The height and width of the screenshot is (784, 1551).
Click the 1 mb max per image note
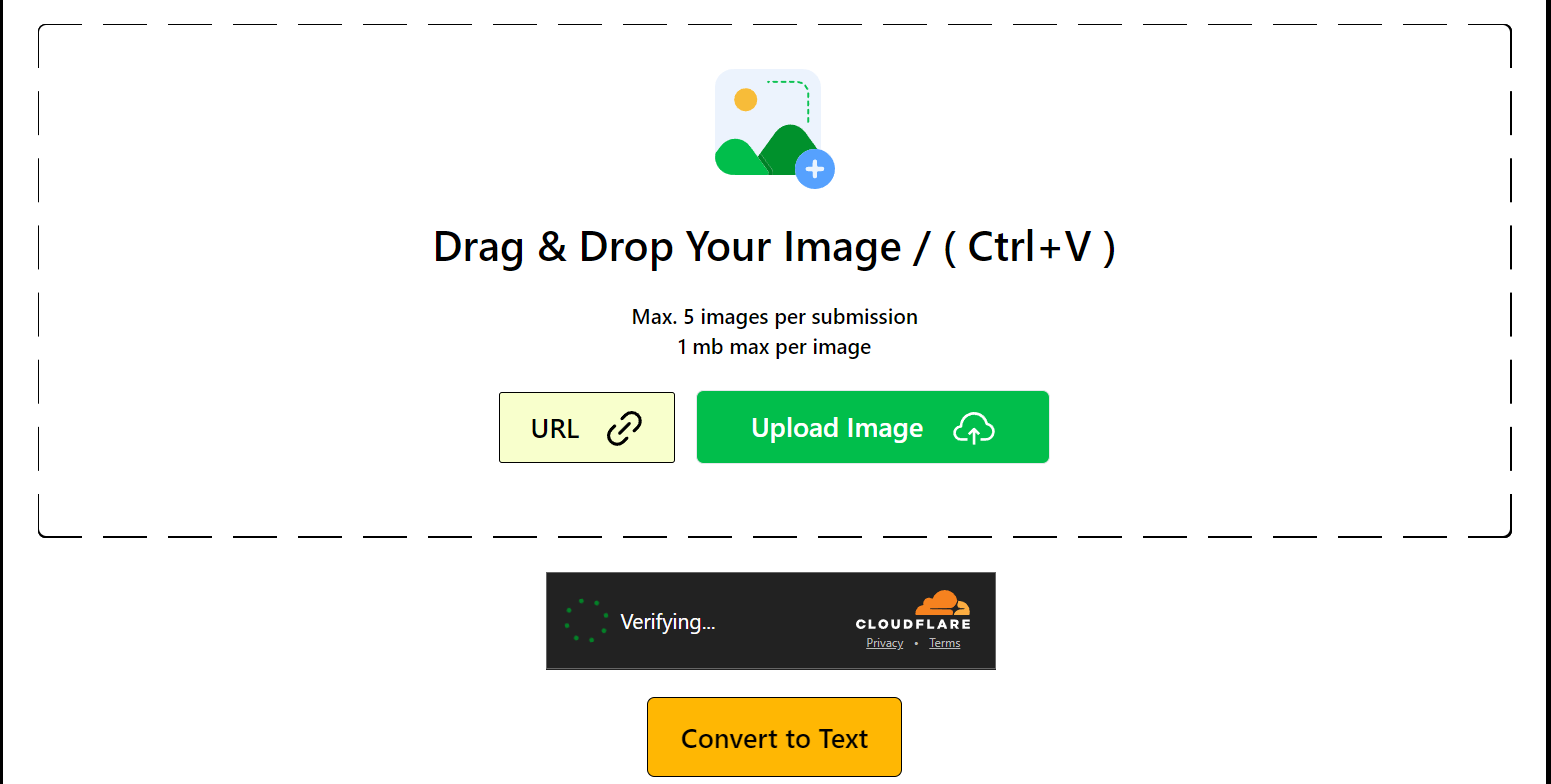click(x=774, y=347)
